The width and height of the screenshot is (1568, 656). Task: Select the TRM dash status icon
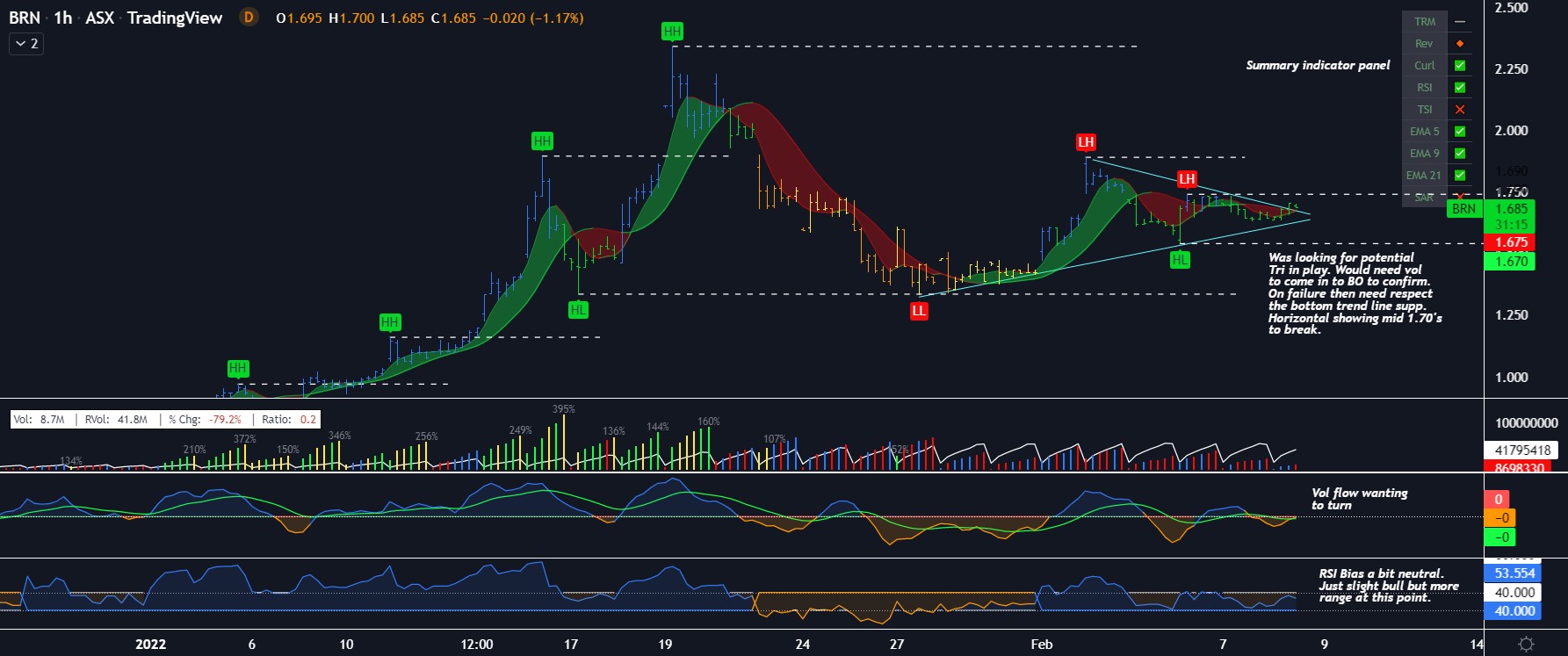[1460, 22]
